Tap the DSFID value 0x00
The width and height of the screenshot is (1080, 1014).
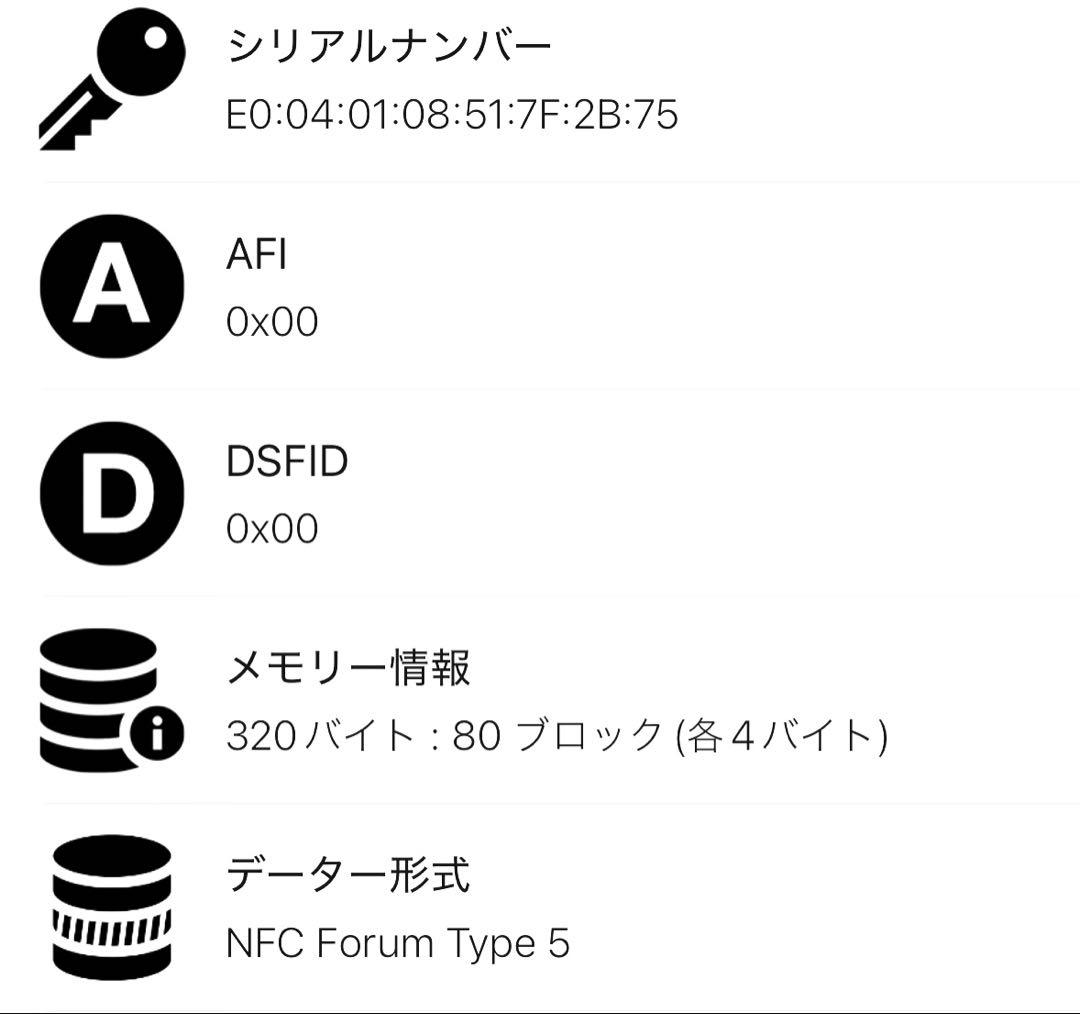[x=272, y=528]
